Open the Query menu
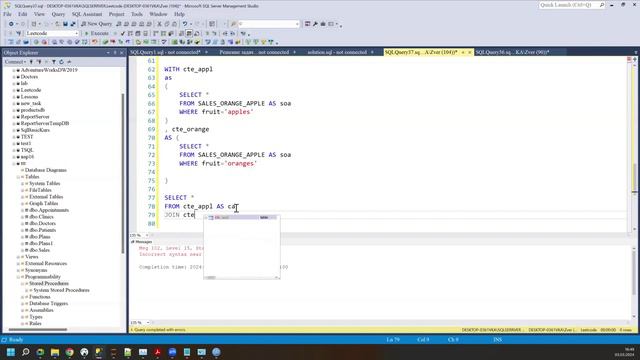 [58, 14]
